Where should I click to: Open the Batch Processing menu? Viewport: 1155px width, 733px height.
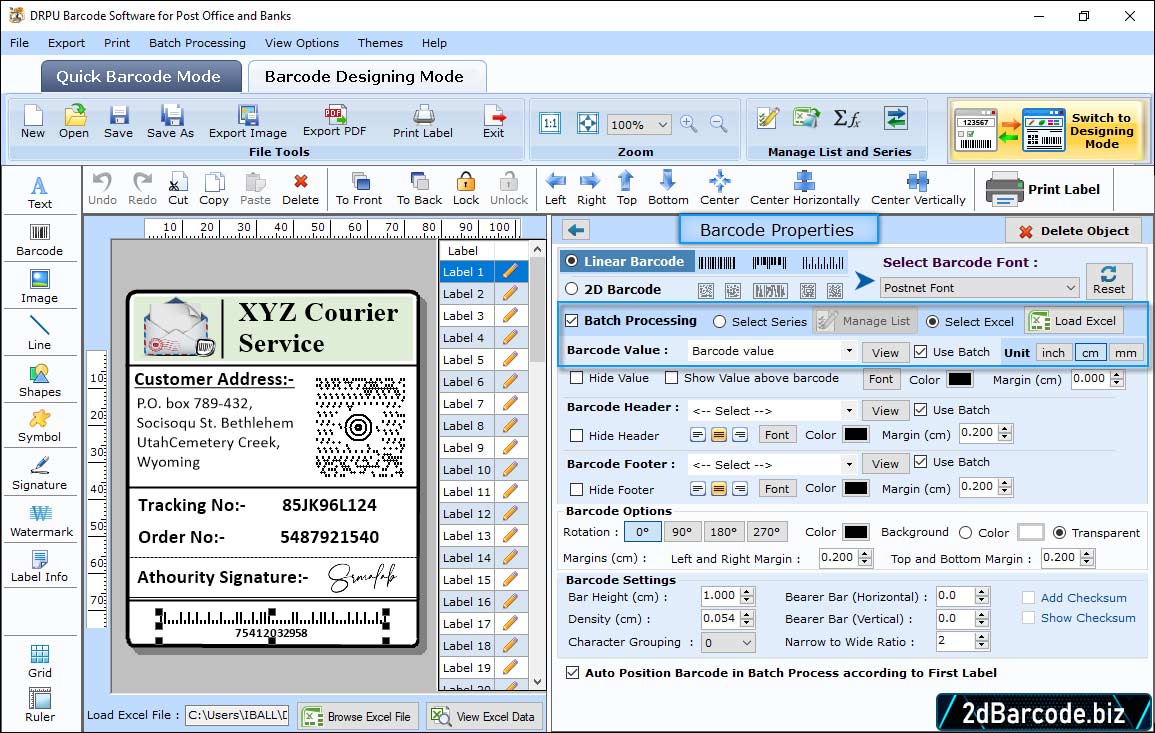197,43
